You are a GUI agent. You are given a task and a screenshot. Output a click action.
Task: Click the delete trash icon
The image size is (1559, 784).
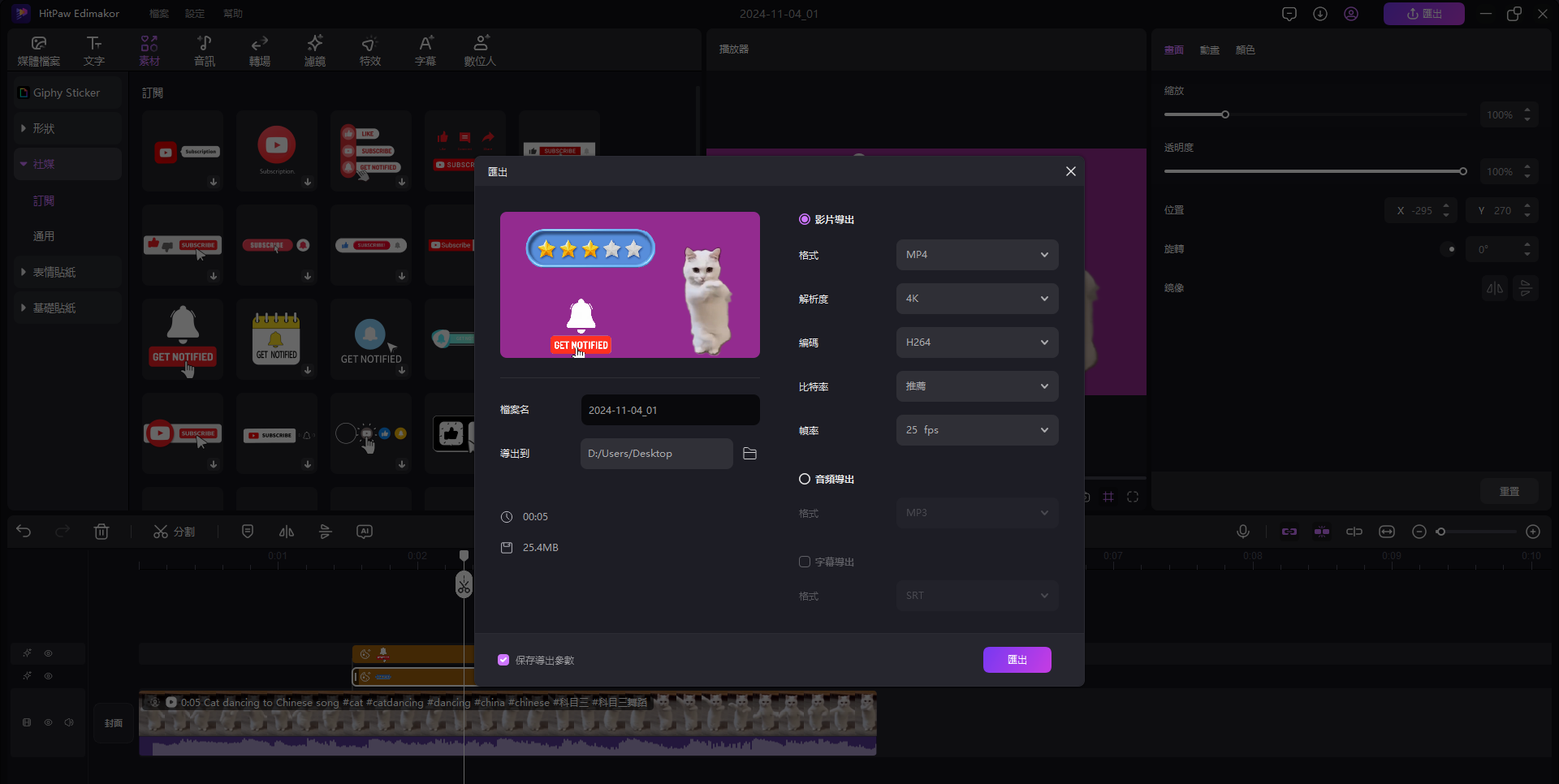[x=101, y=532]
